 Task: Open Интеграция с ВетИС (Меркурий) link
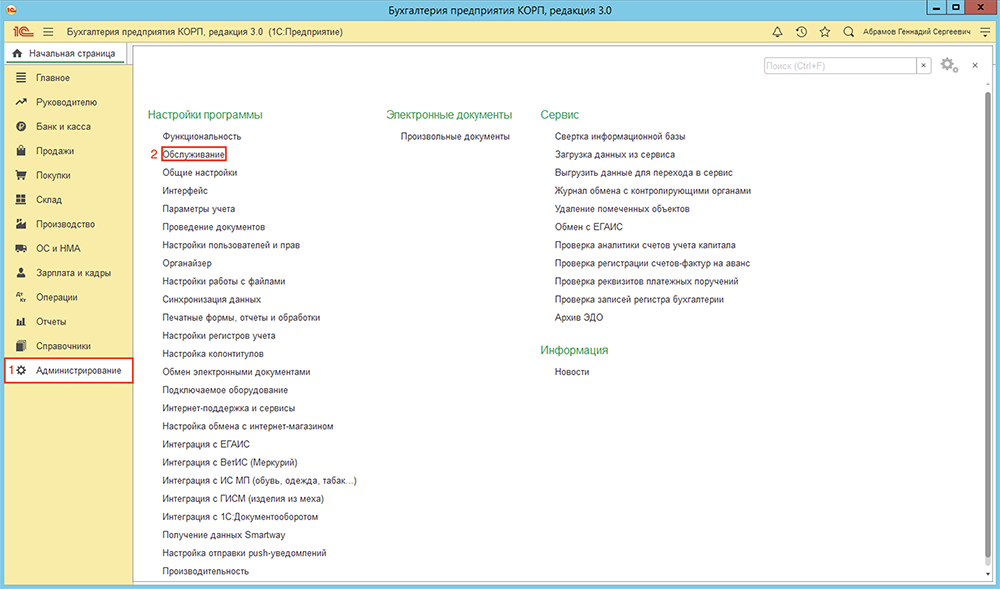coord(230,462)
